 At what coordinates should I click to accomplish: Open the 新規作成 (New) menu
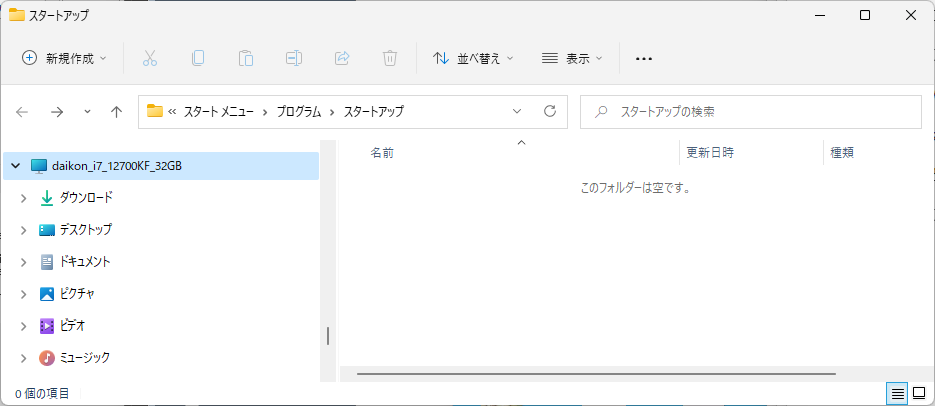tap(64, 58)
